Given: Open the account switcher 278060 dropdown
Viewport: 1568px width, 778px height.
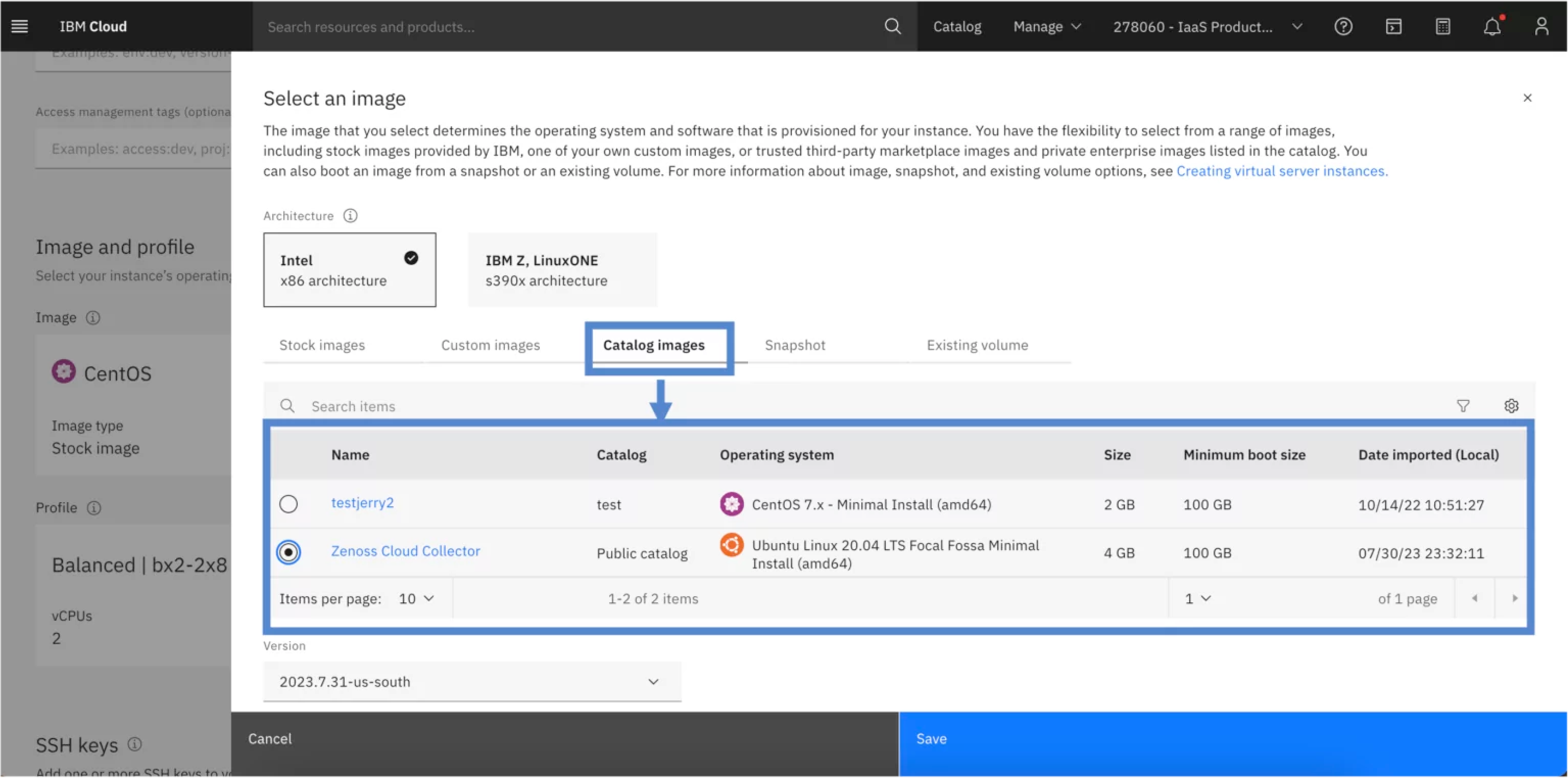Looking at the screenshot, I should (x=1208, y=26).
